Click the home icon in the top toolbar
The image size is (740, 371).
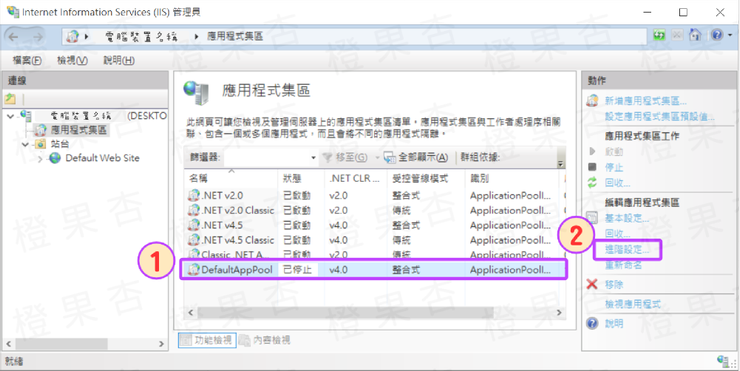tap(695, 35)
